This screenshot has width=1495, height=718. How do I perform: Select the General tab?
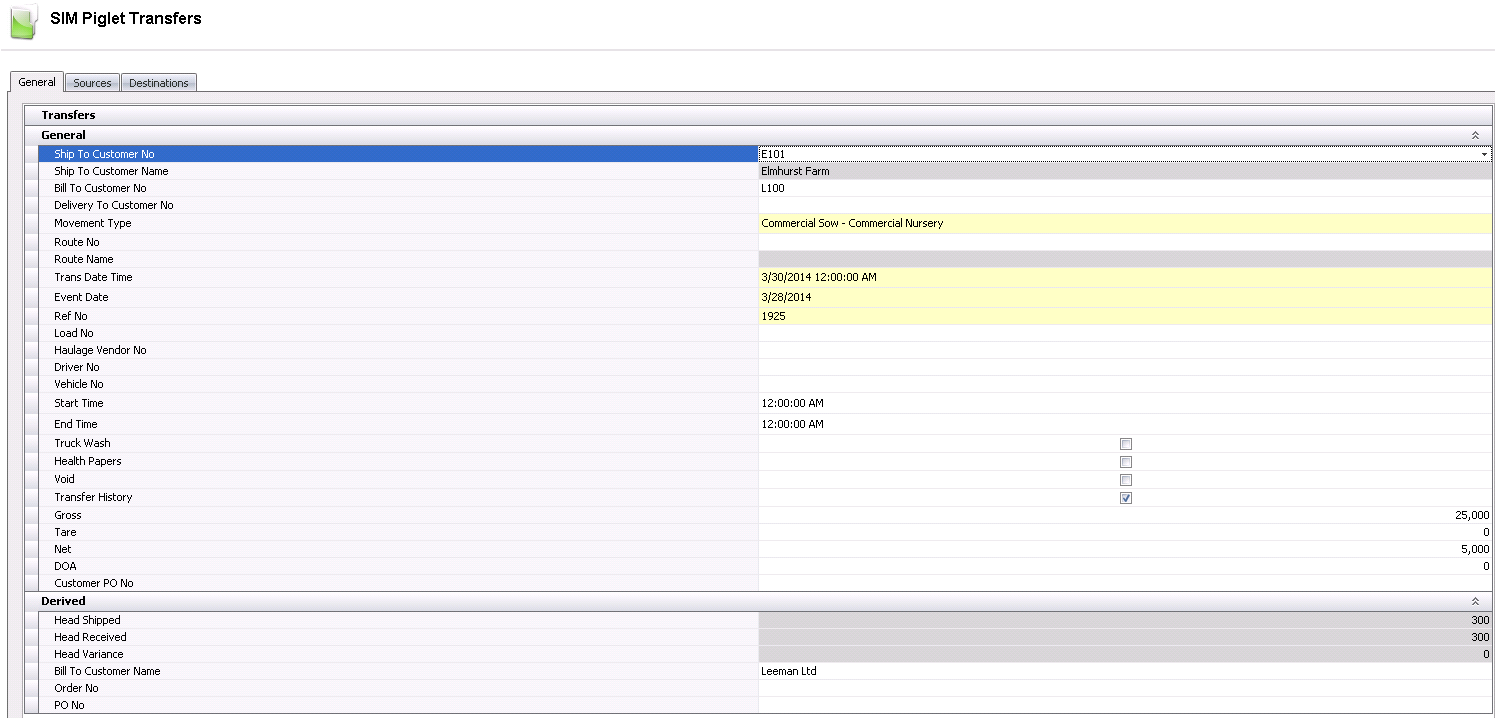tap(37, 82)
